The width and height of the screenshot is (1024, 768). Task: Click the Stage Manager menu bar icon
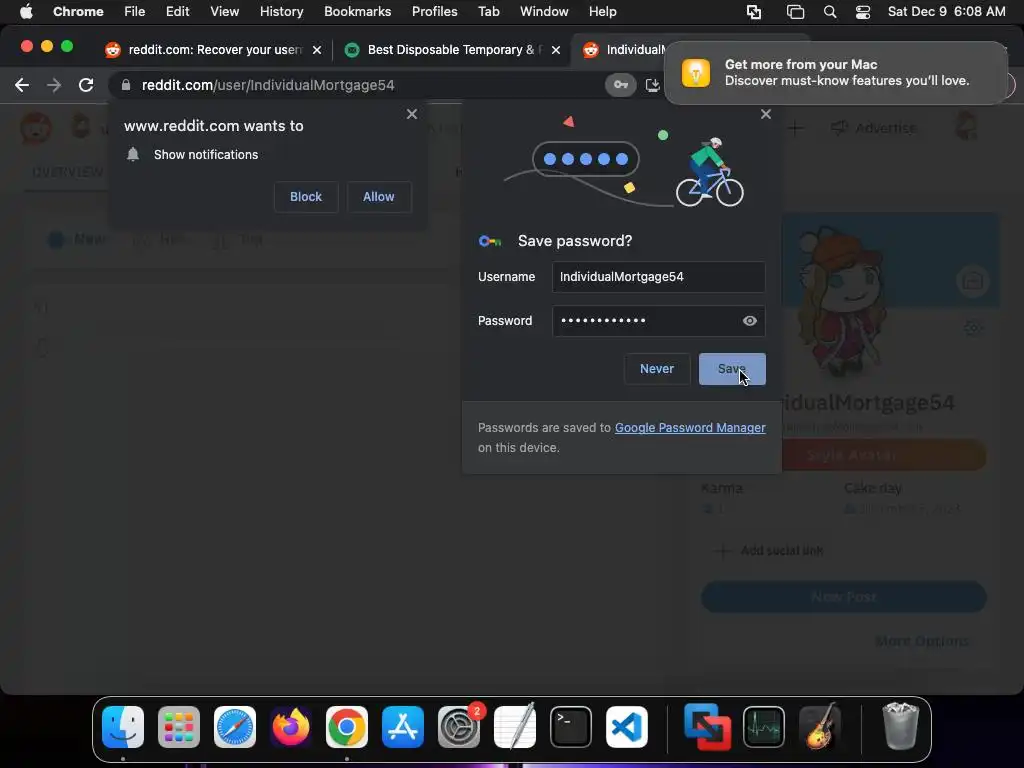tap(795, 12)
